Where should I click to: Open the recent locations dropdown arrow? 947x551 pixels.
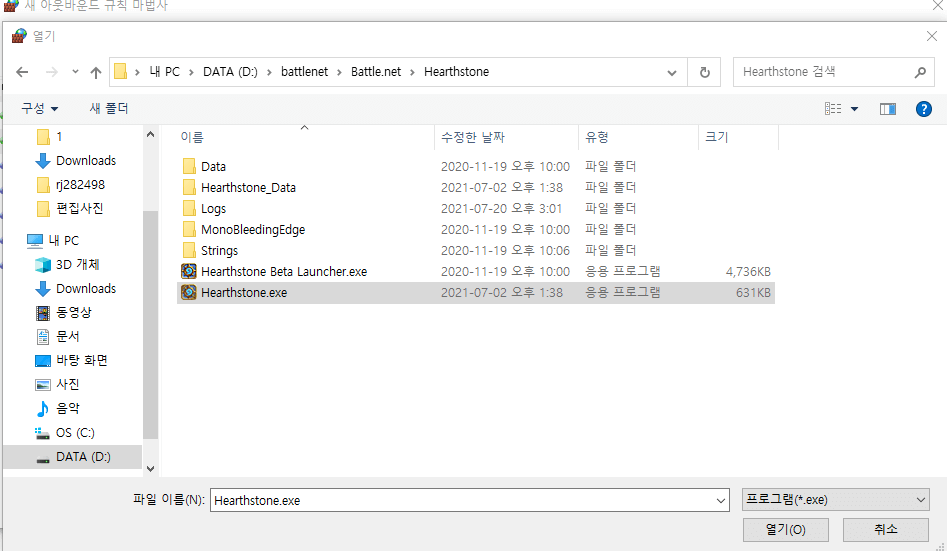tap(75, 72)
